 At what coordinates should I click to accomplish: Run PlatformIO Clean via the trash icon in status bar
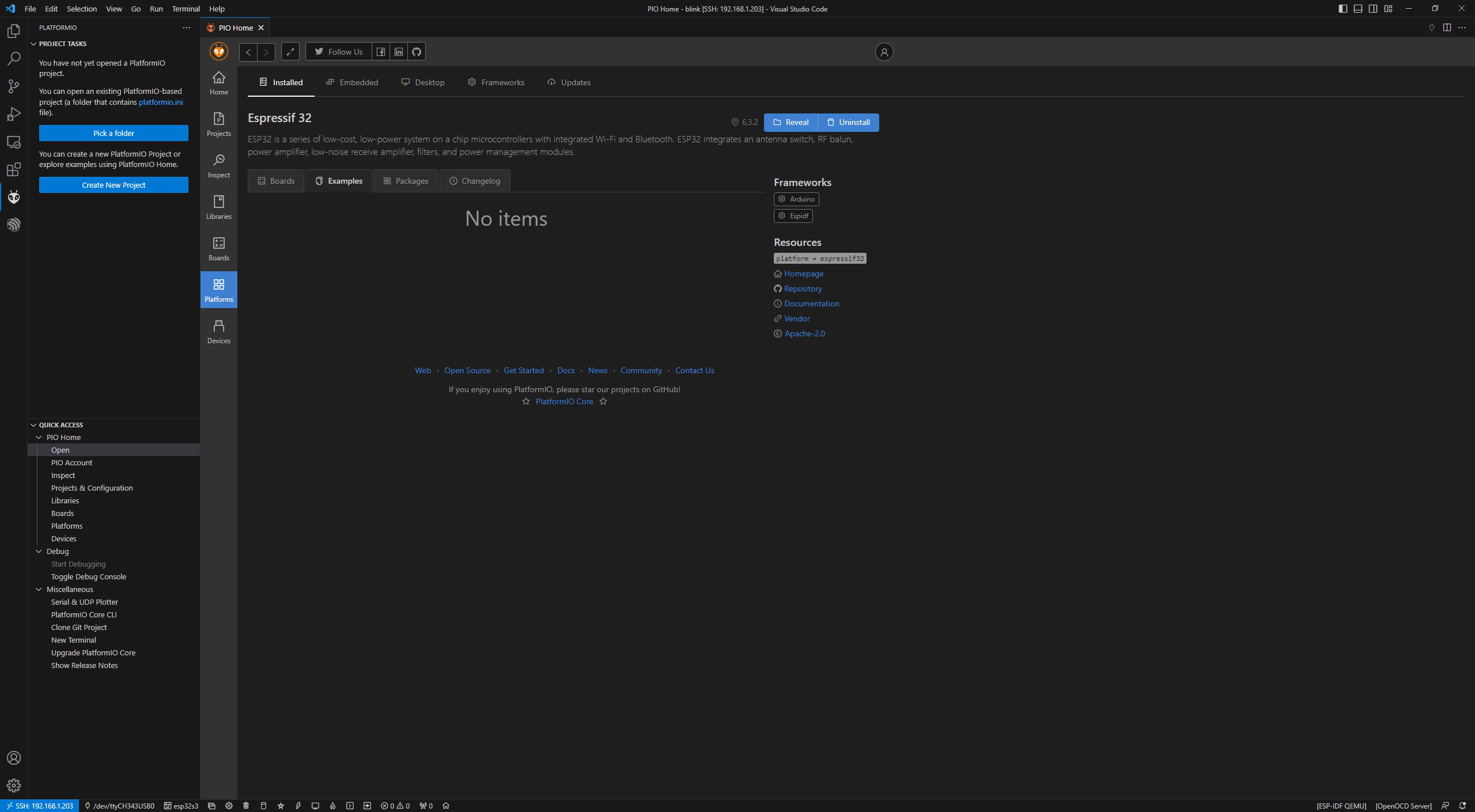point(246,806)
